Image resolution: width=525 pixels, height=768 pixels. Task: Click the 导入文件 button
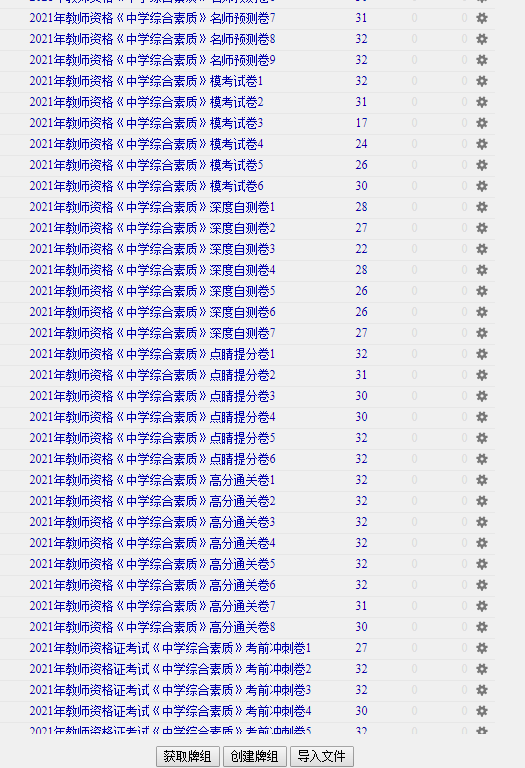pos(322,756)
